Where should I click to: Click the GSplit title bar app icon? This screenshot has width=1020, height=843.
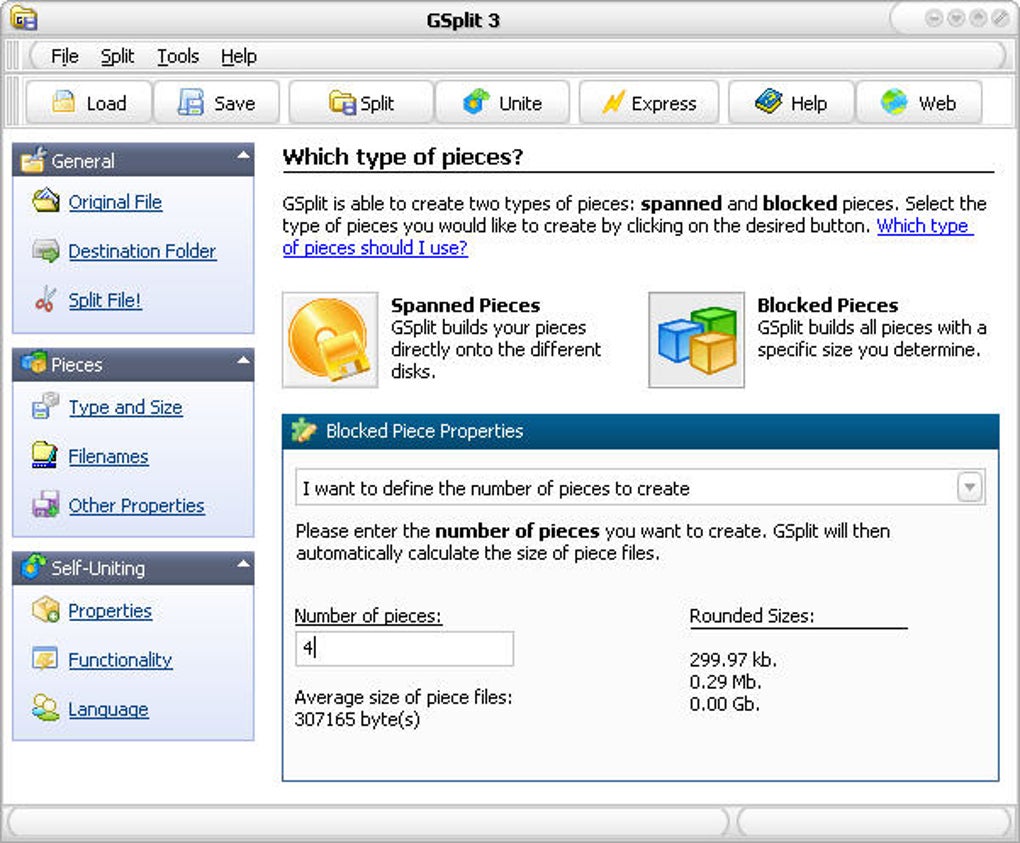tap(24, 18)
